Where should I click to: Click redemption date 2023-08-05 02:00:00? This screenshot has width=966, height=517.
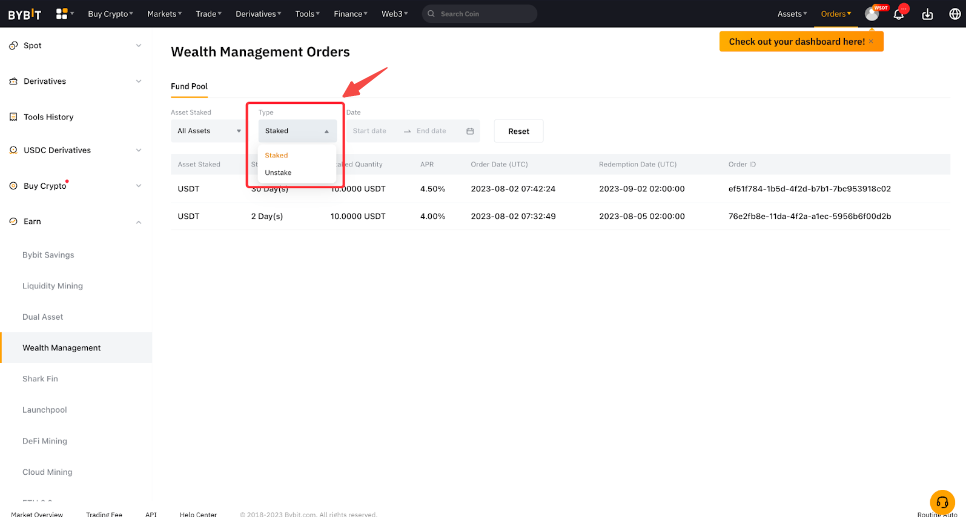[x=641, y=216]
